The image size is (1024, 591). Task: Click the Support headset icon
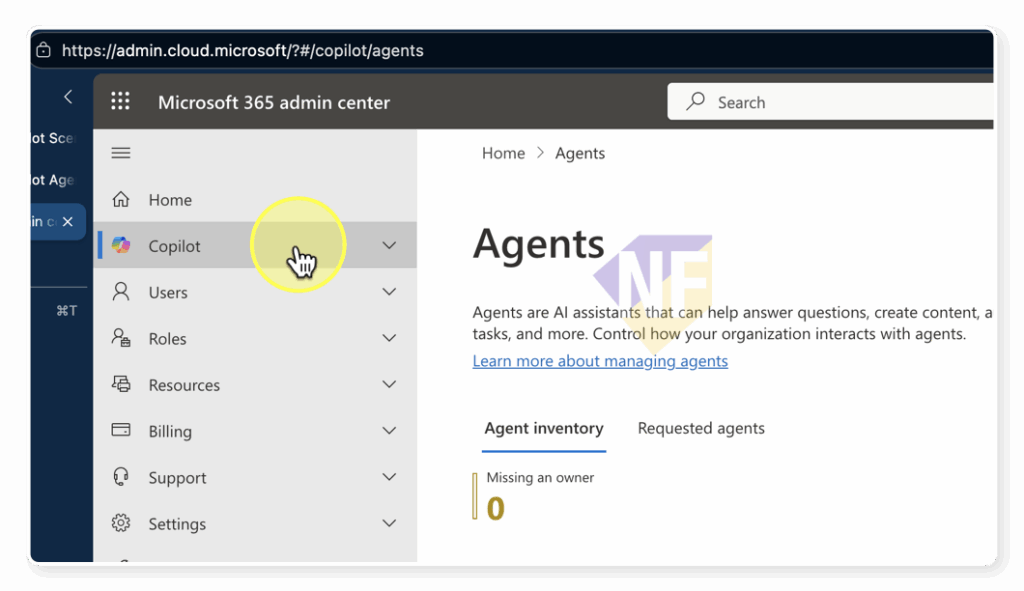(x=121, y=477)
